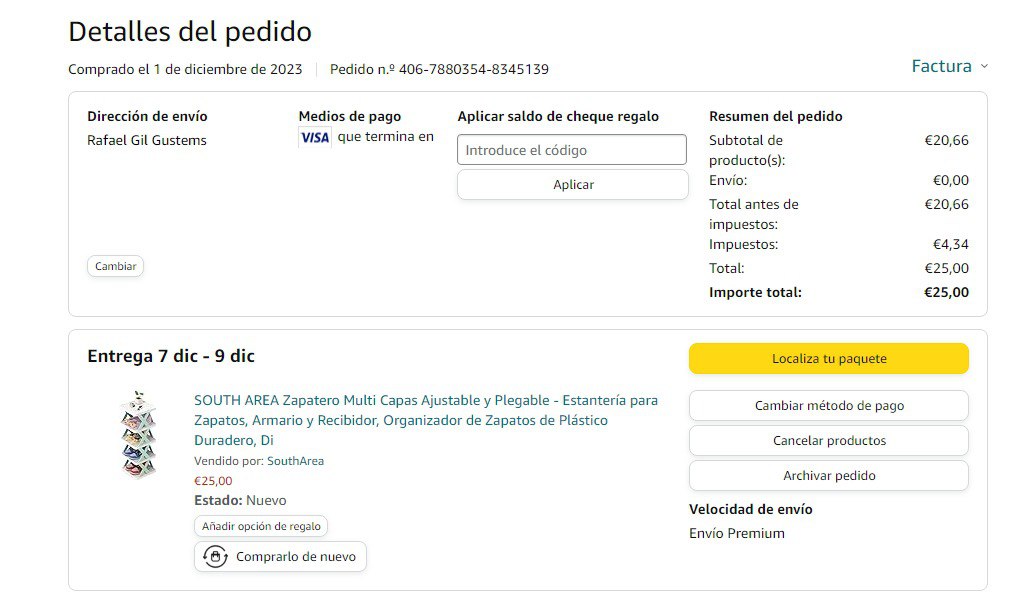This screenshot has width=1010, height=604.
Task: Click the circular buy-again arrow icon
Action: (215, 557)
